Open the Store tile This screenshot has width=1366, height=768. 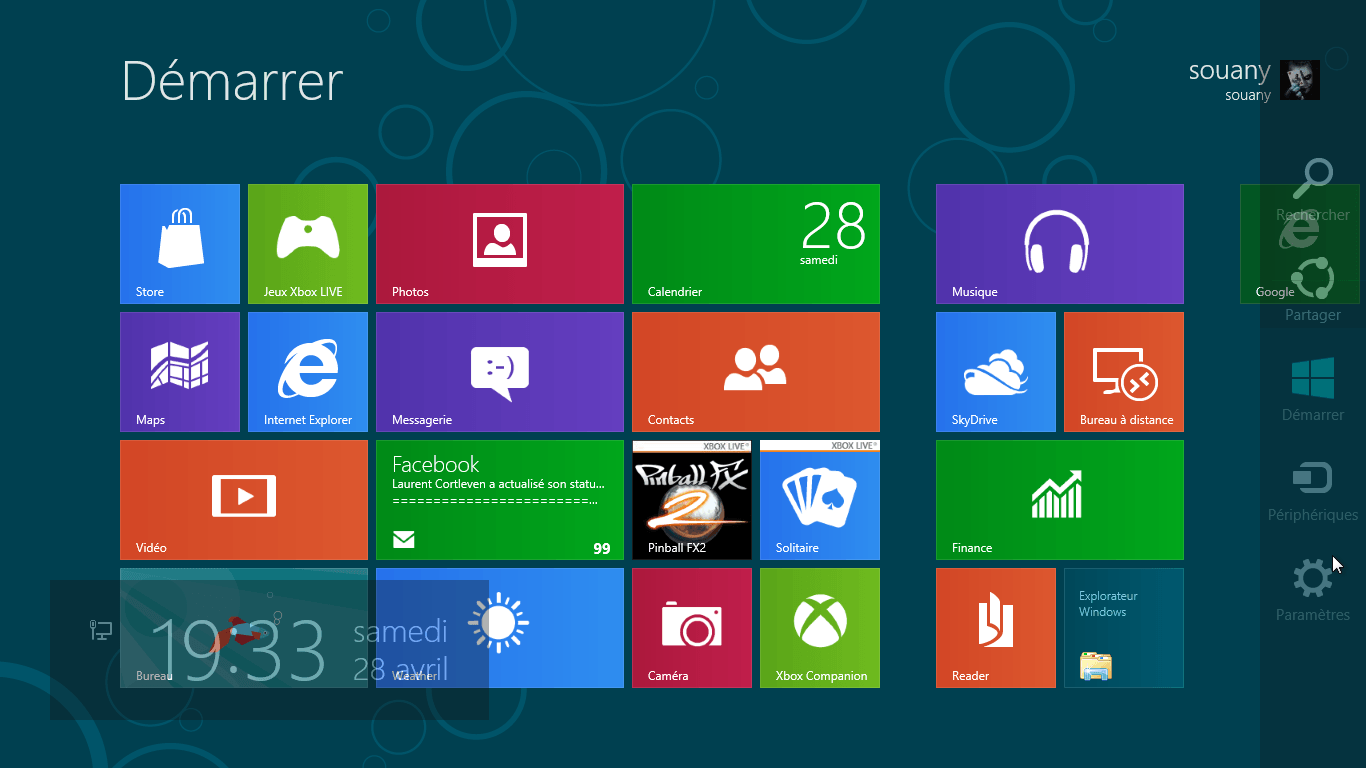[x=180, y=244]
